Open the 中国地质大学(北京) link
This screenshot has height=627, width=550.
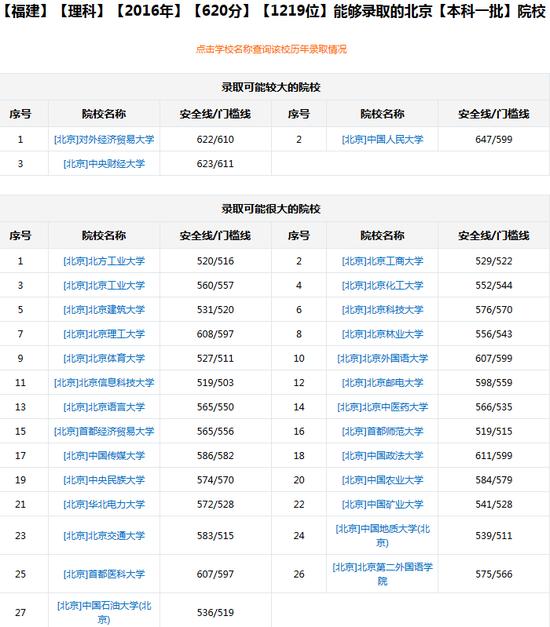pos(382,535)
